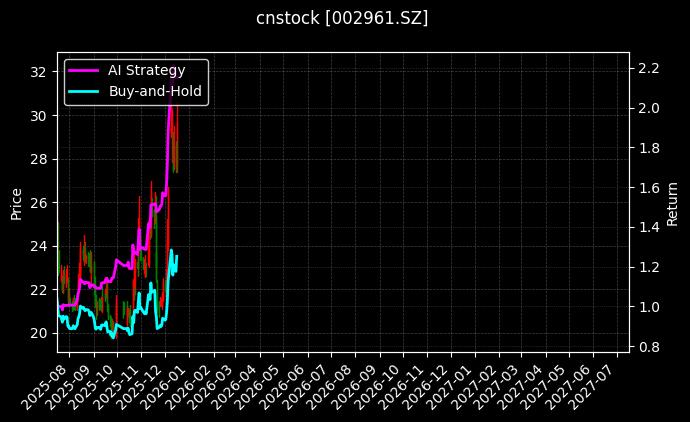
Task: Click the chart title cnstock [002961.SZ]
Action: tap(343, 18)
